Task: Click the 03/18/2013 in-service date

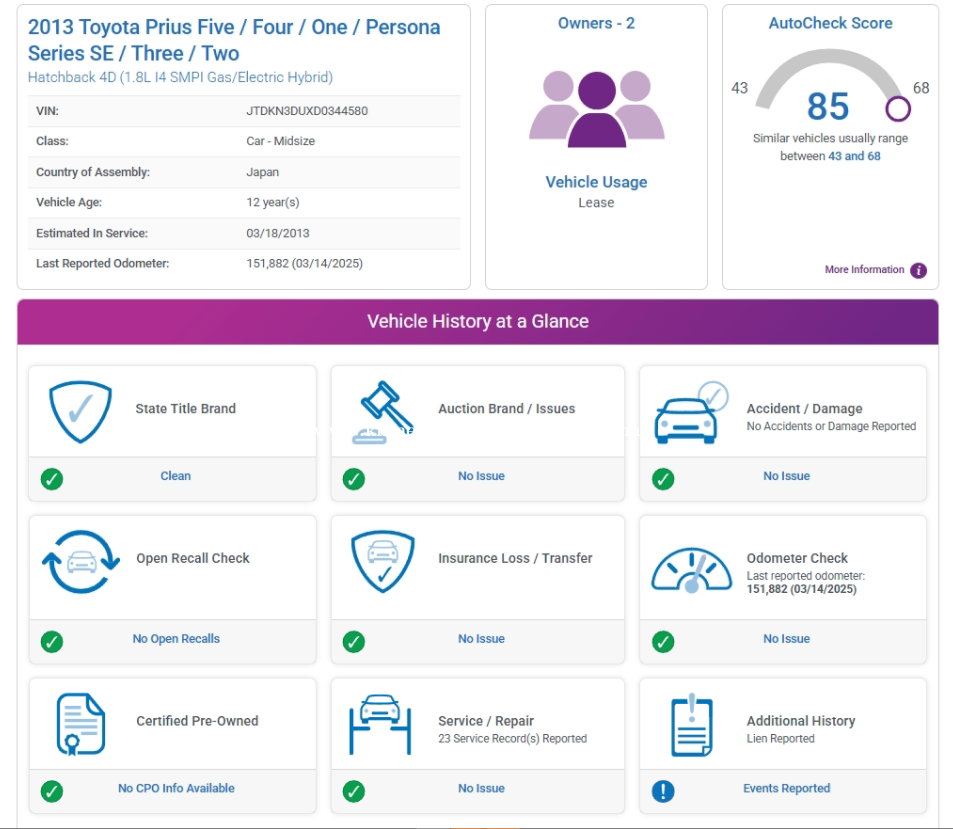Action: (278, 233)
